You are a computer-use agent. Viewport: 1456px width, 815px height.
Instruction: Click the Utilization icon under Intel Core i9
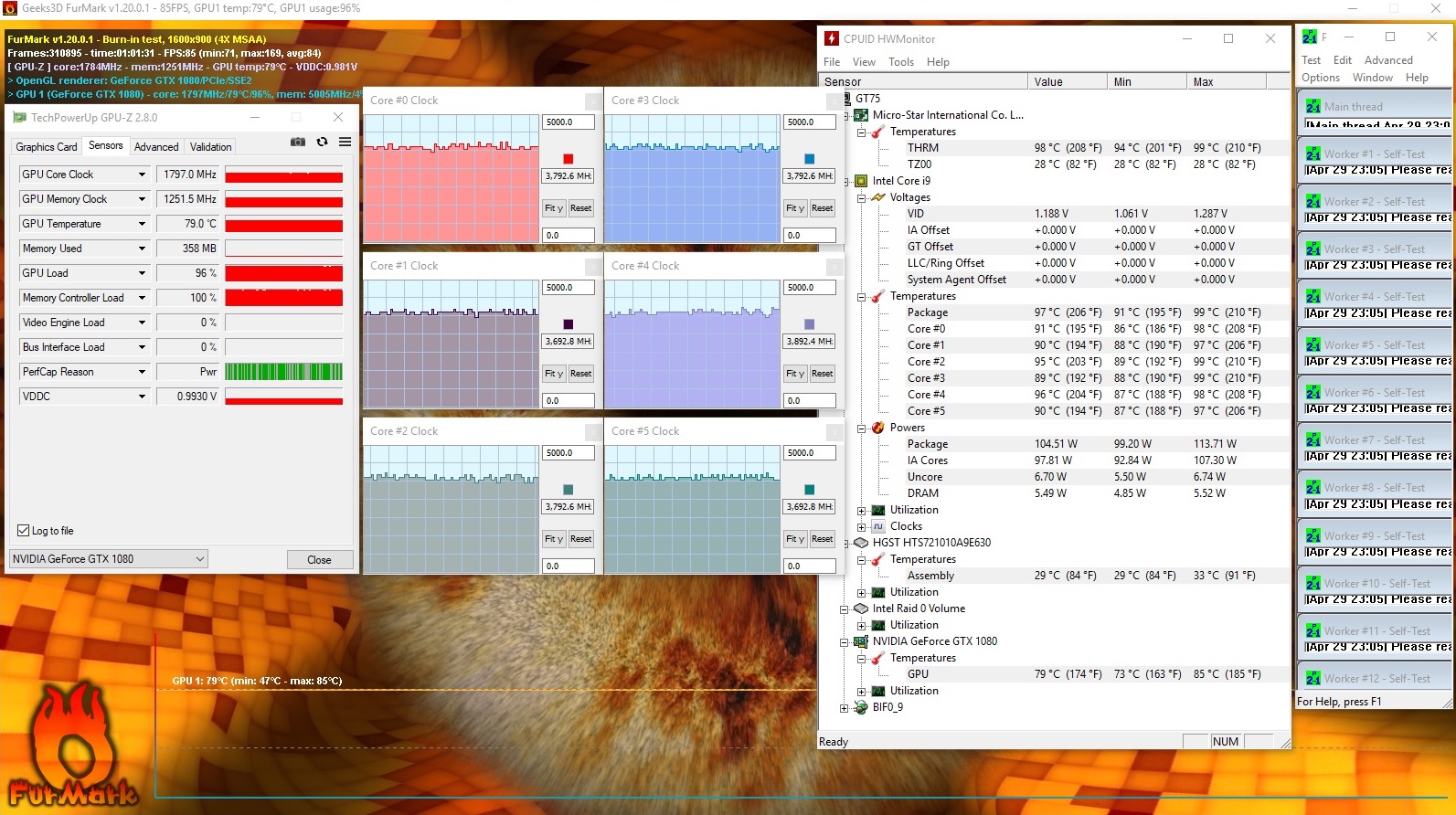(878, 510)
